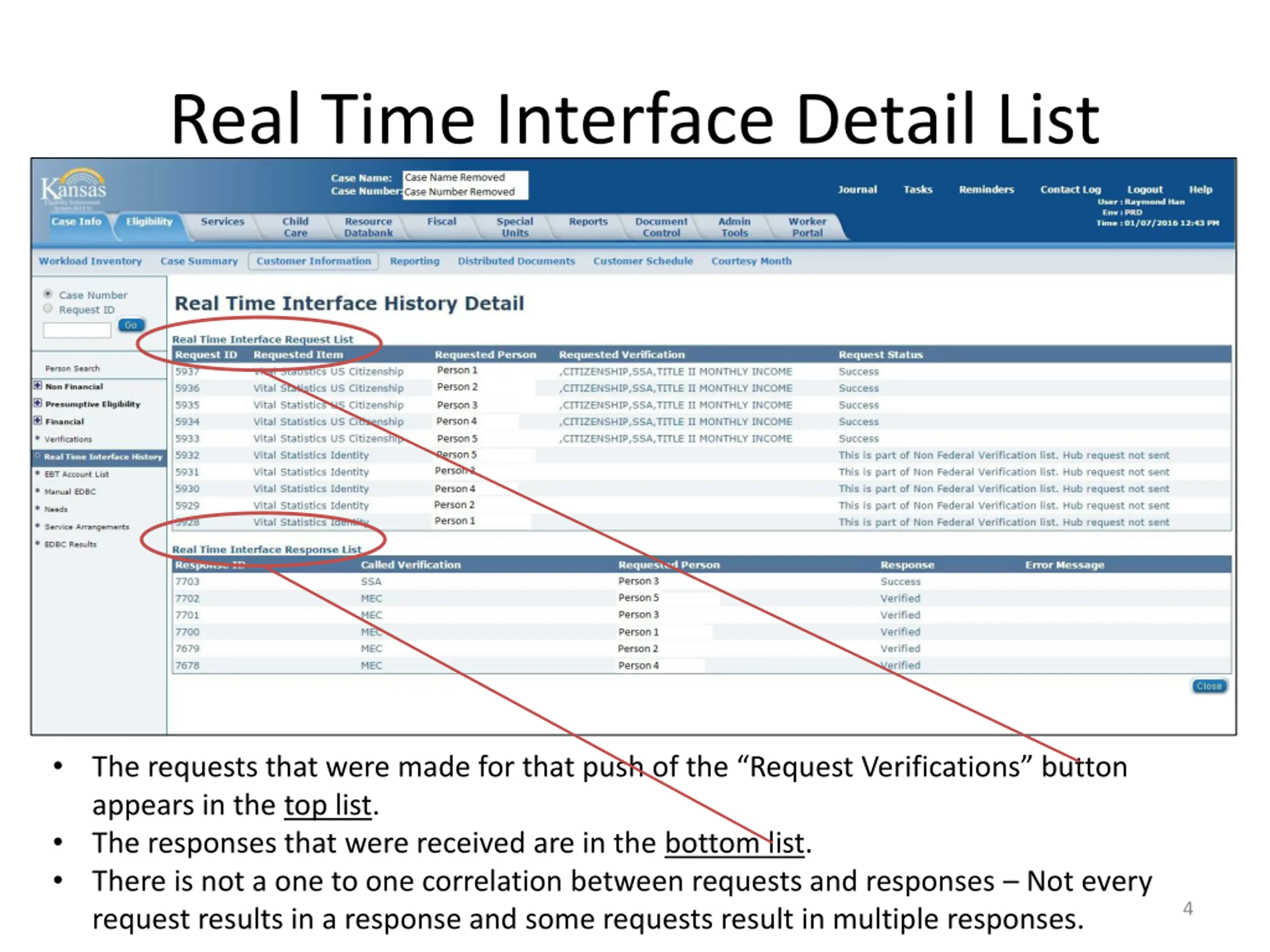Click request ID 5935 row
The width and height of the screenshot is (1270, 952).
[x=701, y=405]
